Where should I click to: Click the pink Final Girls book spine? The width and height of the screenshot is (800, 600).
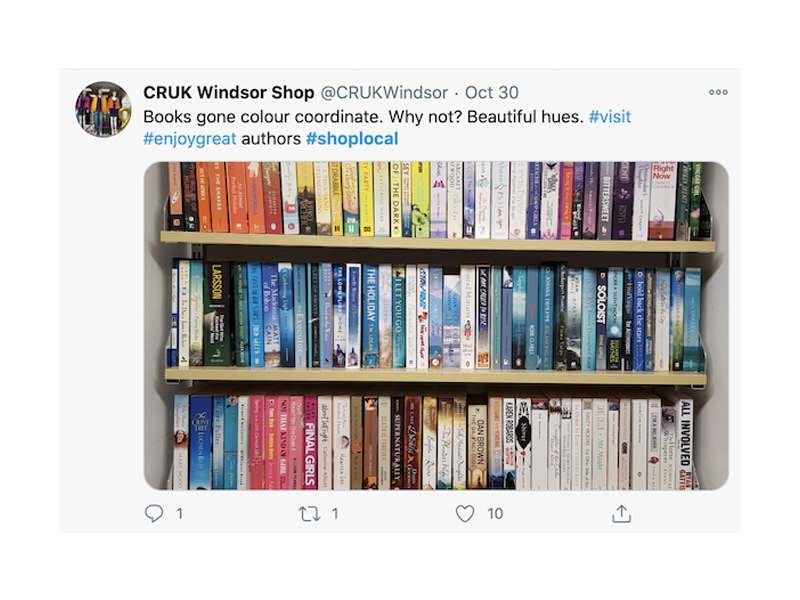coord(310,443)
